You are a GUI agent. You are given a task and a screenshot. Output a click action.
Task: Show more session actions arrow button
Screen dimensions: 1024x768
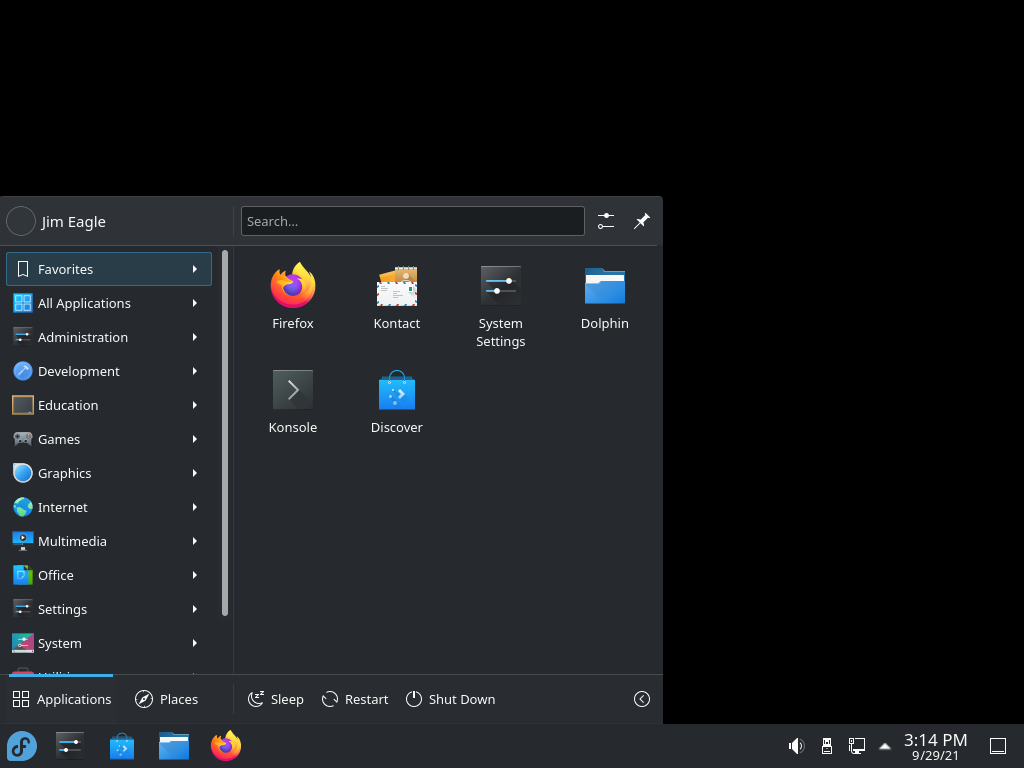point(642,699)
